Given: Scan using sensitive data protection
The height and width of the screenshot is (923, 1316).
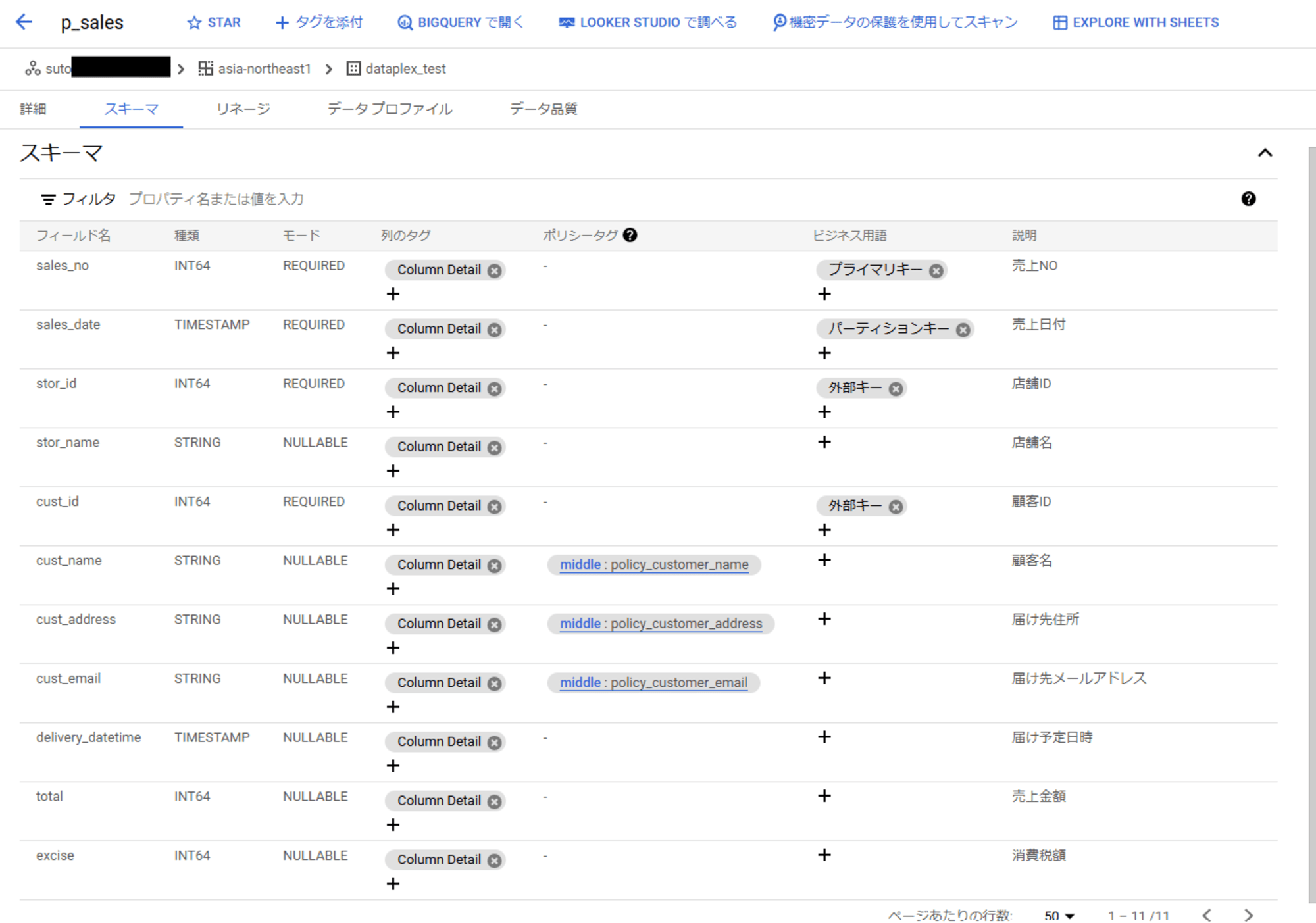Looking at the screenshot, I should pyautogui.click(x=895, y=22).
